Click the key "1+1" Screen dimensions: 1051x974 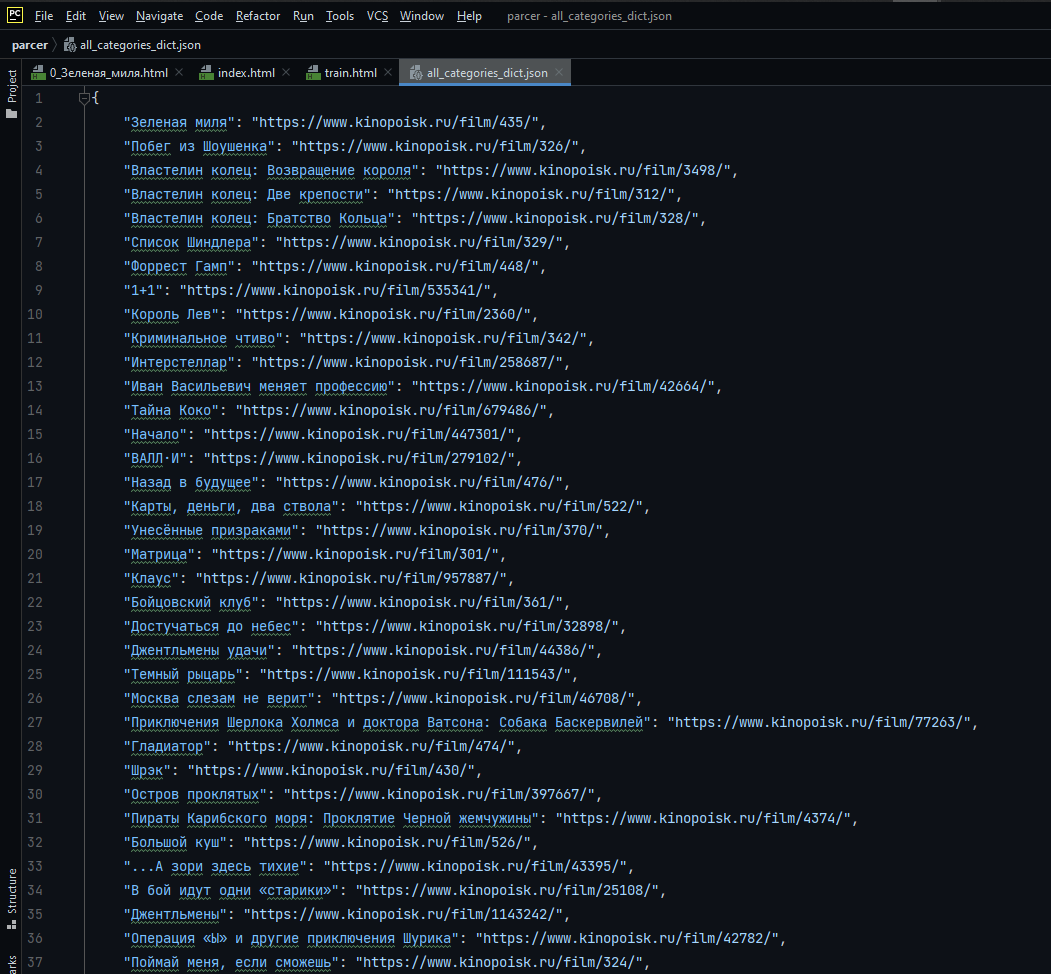[143, 290]
